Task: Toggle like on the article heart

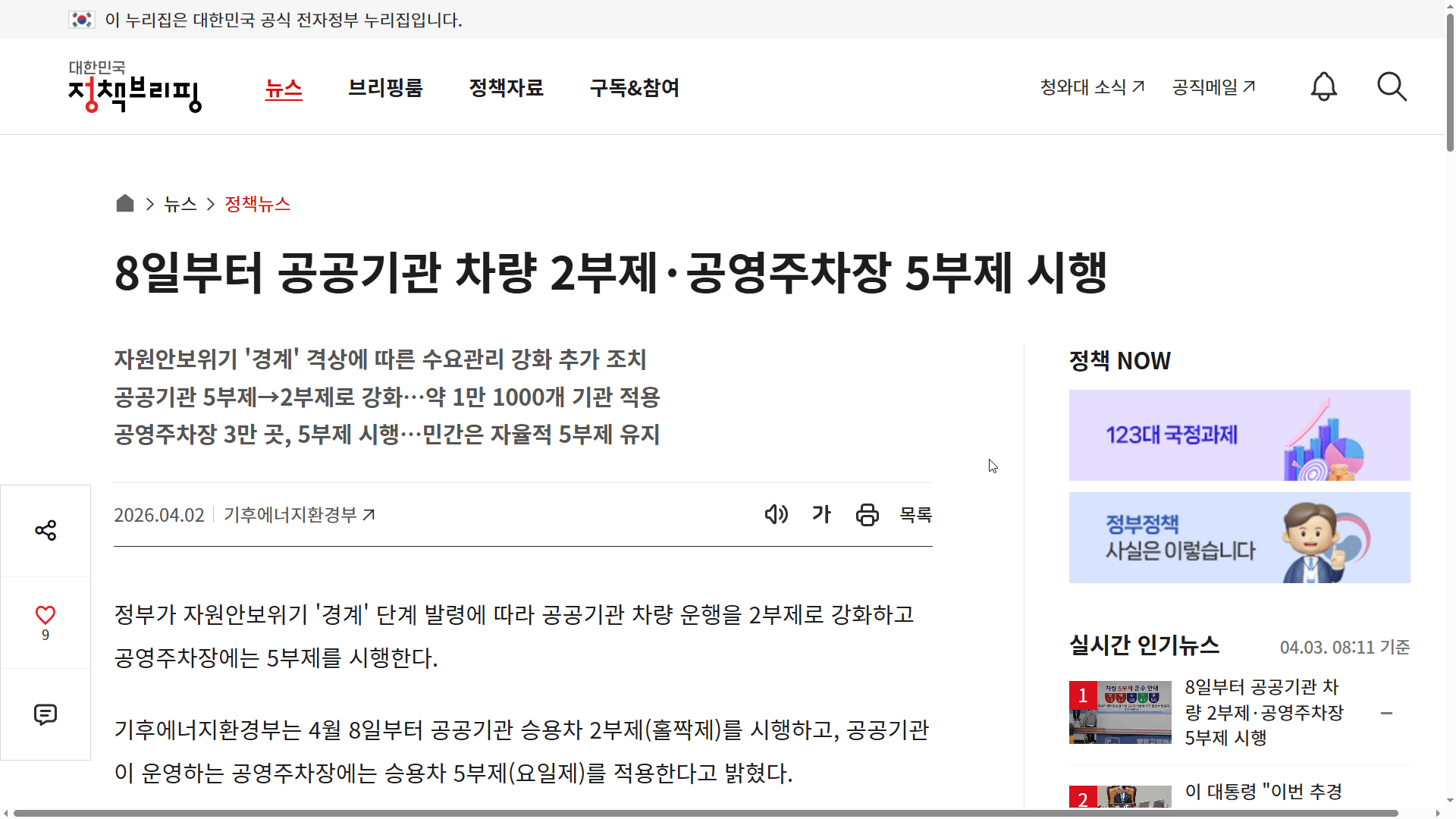Action: [x=45, y=614]
